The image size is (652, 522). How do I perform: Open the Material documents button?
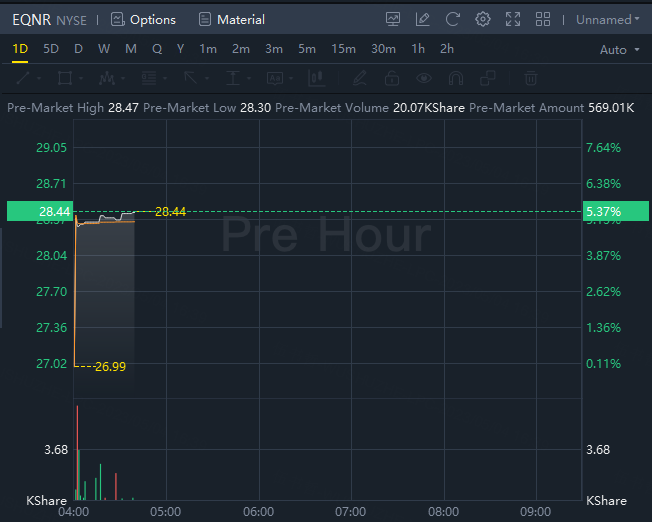click(x=232, y=20)
